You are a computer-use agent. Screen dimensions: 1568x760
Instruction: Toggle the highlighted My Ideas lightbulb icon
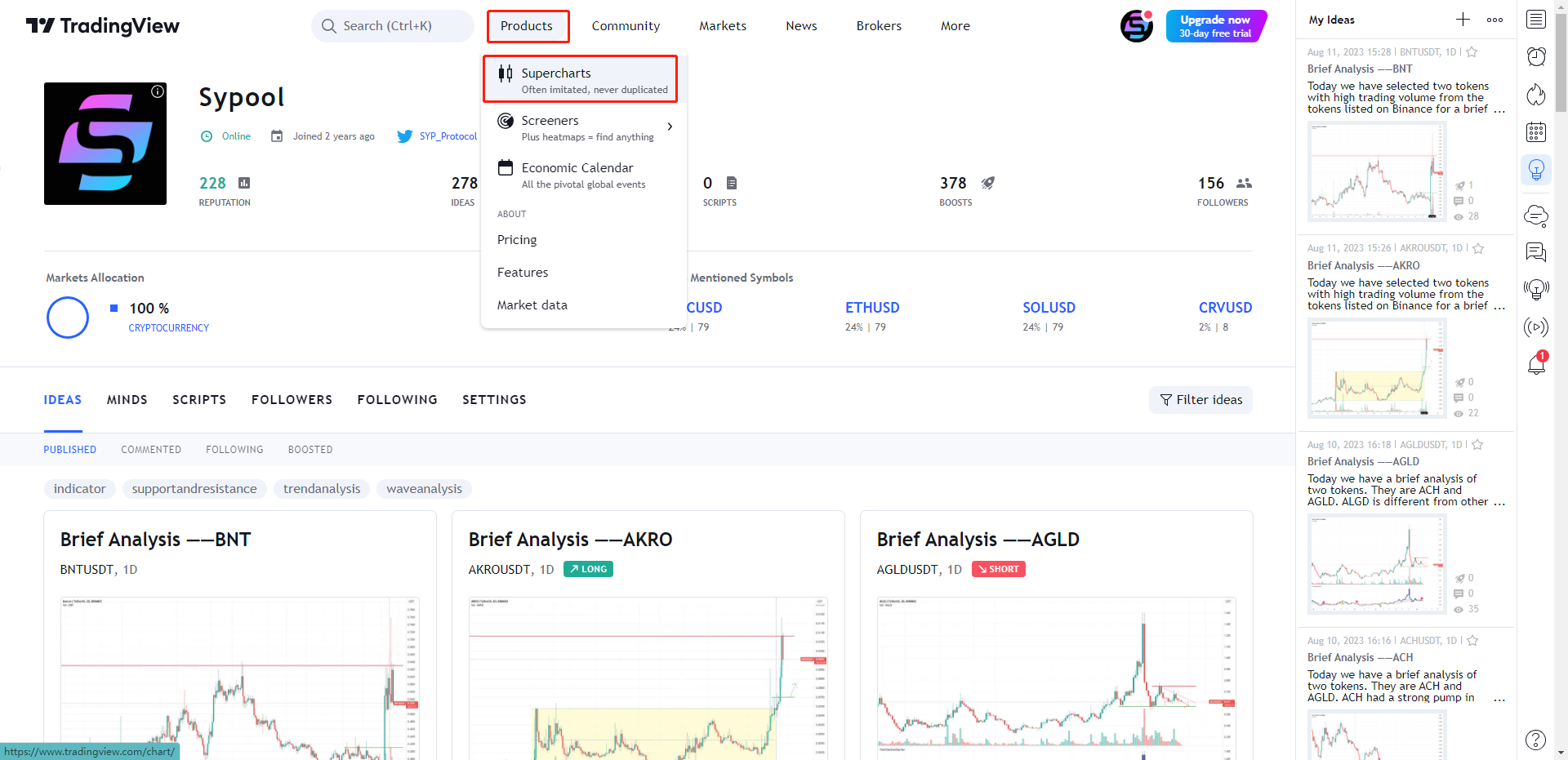1536,170
